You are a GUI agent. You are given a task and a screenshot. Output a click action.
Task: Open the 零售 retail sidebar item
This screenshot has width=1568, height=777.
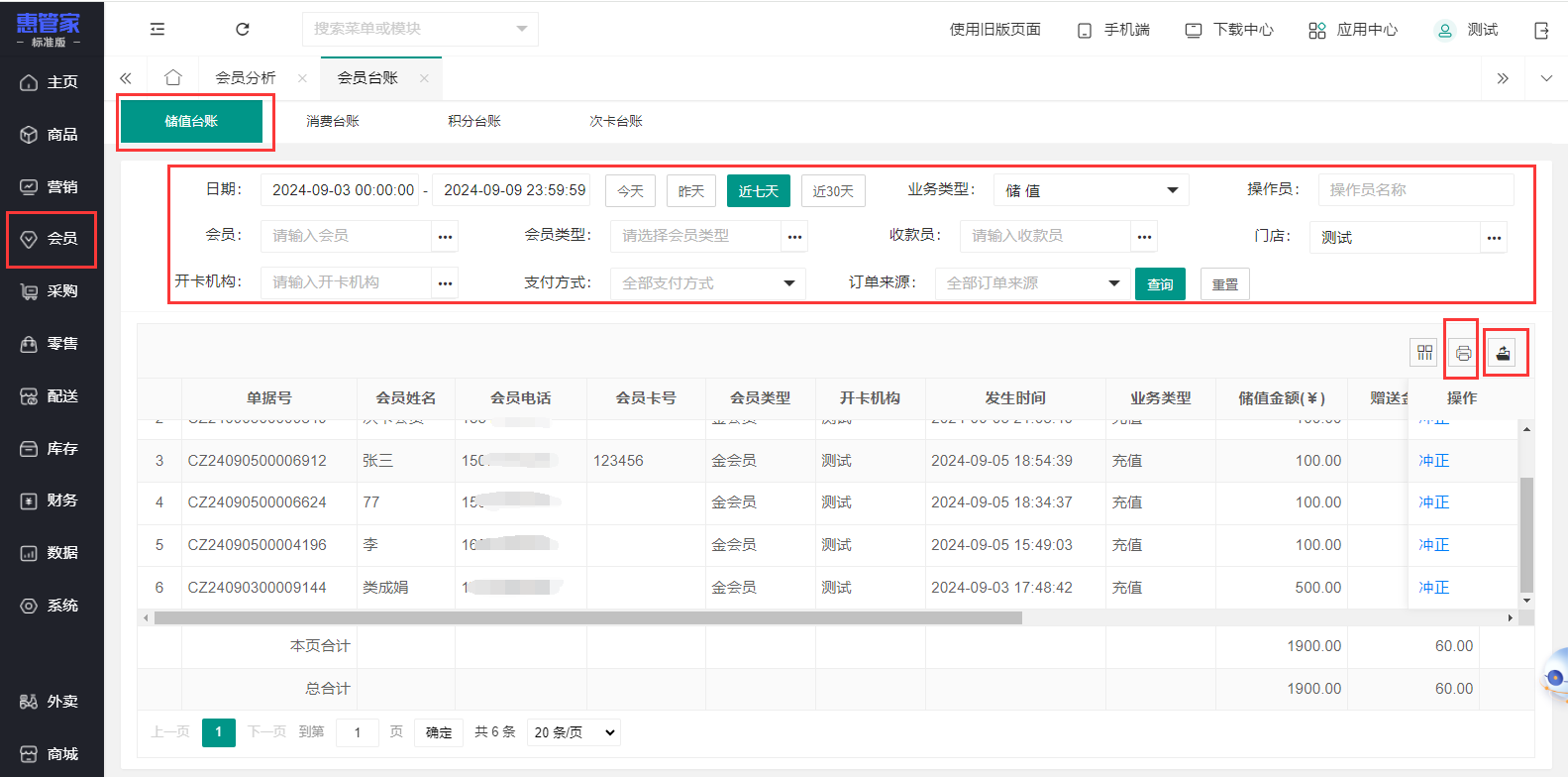pyautogui.click(x=52, y=344)
